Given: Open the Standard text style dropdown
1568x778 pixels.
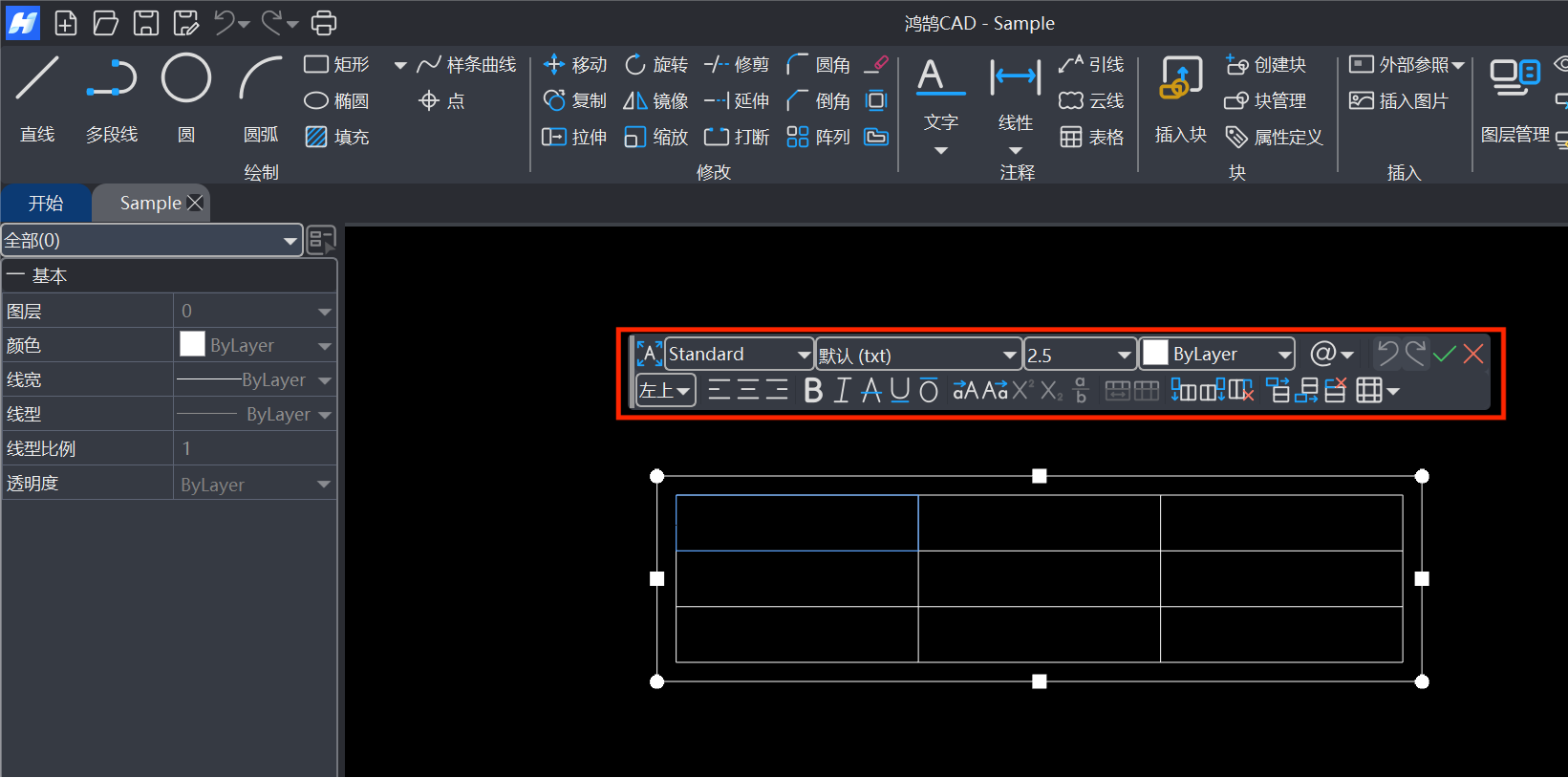Looking at the screenshot, I should point(738,355).
